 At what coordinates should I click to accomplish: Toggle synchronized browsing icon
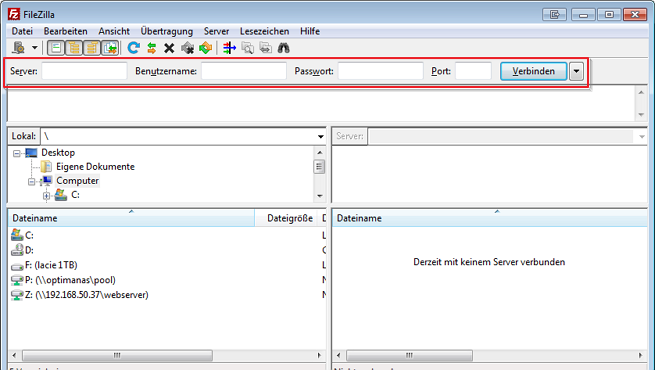tap(266, 48)
